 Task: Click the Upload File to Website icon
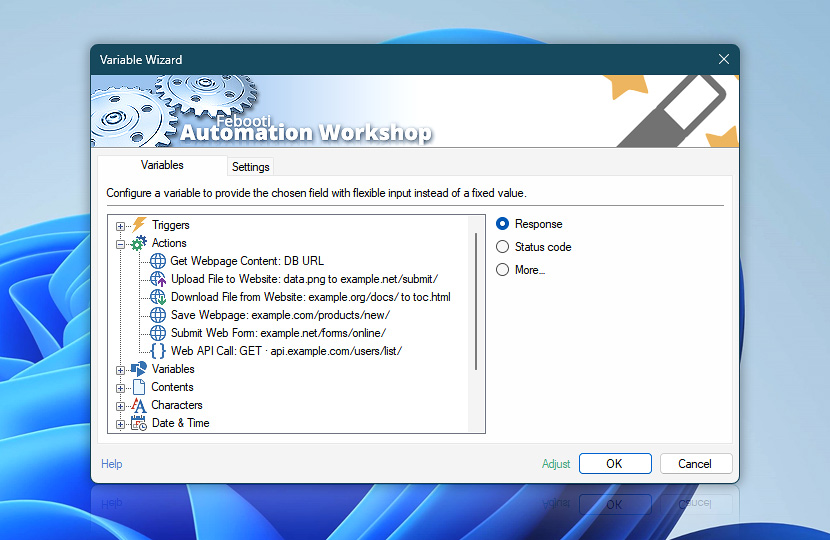point(158,279)
